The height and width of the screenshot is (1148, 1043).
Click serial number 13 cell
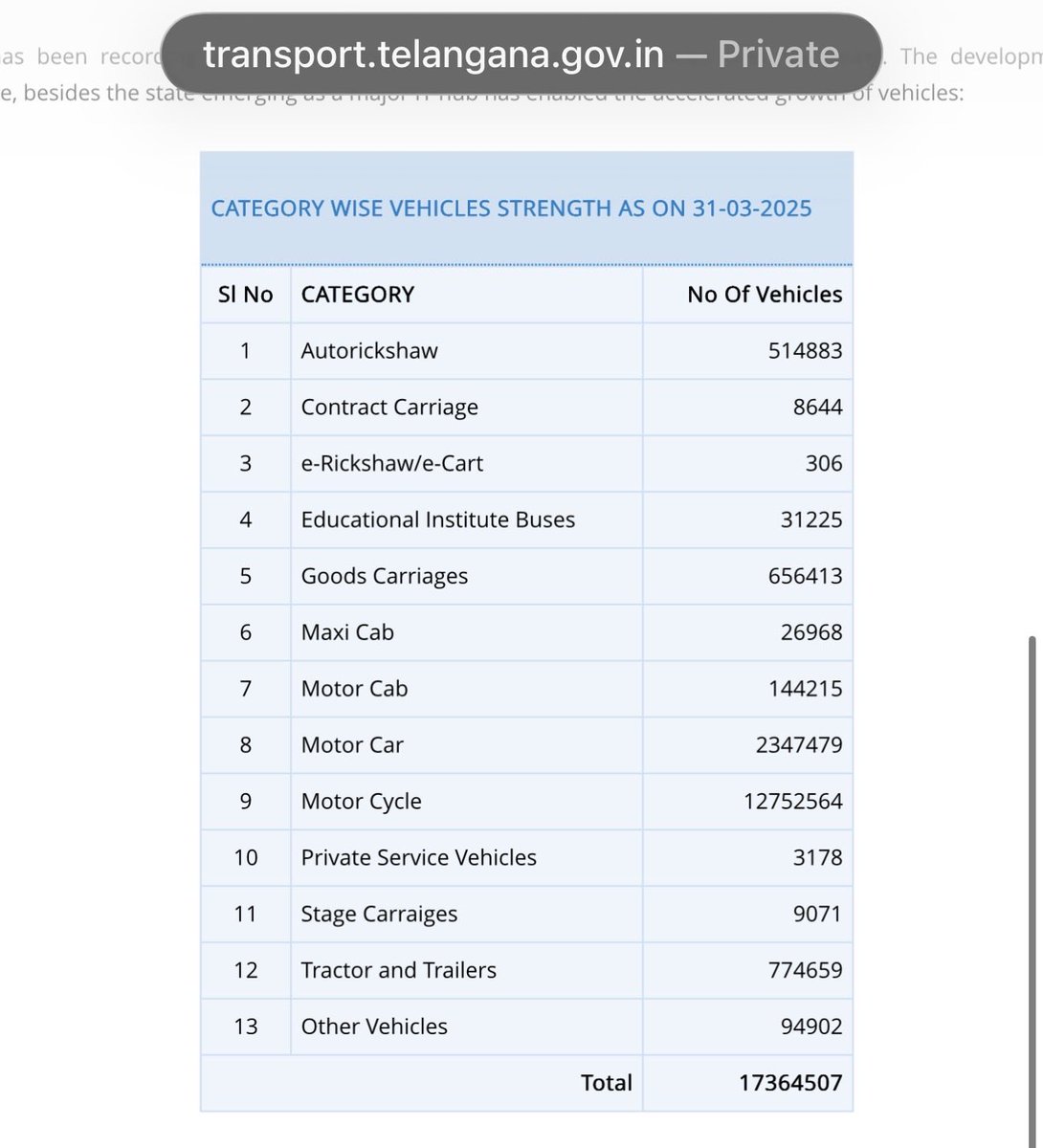pyautogui.click(x=246, y=1027)
